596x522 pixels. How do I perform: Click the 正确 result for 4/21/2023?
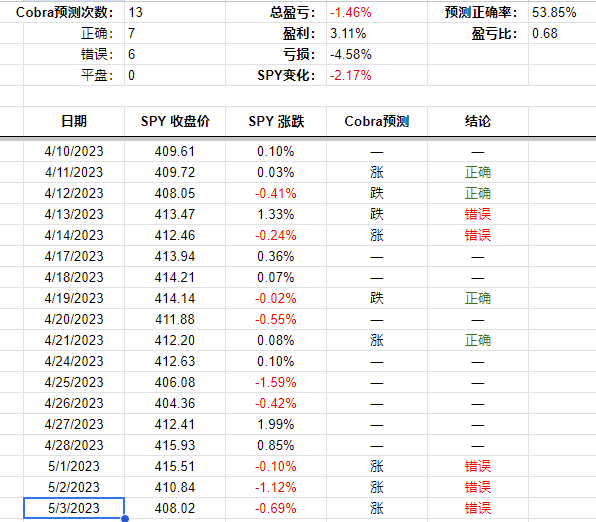478,340
